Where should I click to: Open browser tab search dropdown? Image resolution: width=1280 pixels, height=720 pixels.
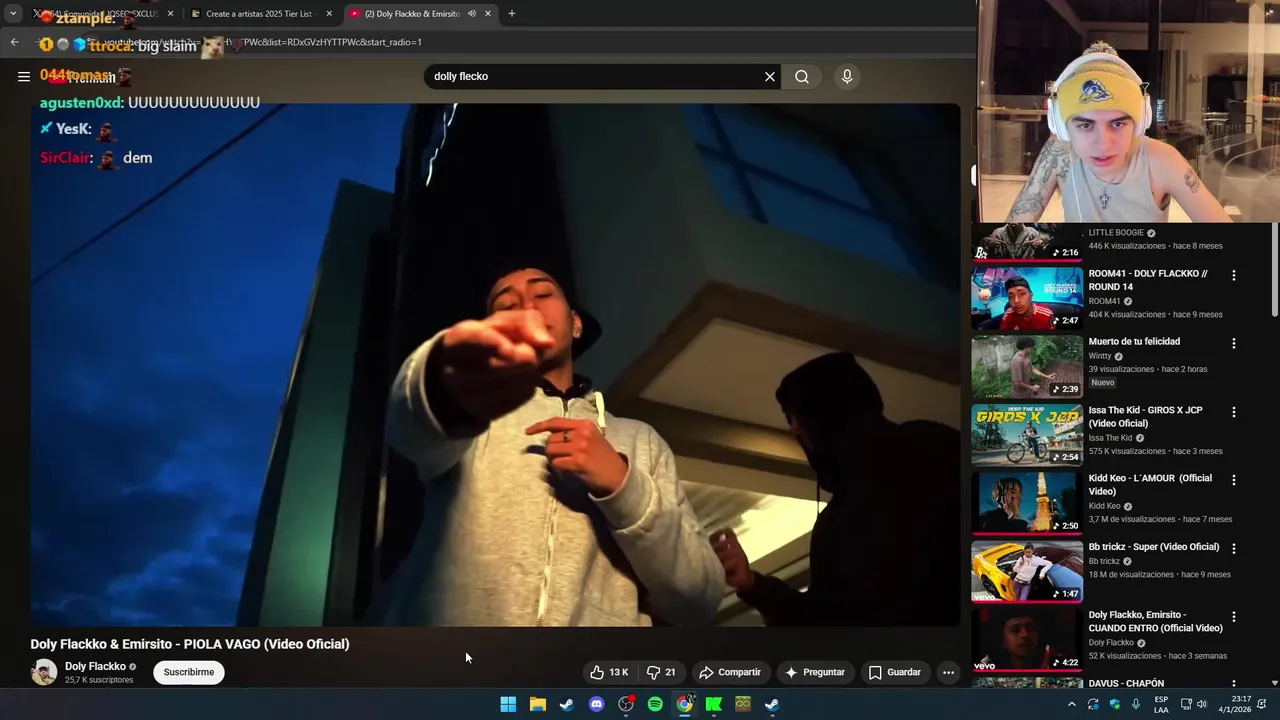(13, 14)
